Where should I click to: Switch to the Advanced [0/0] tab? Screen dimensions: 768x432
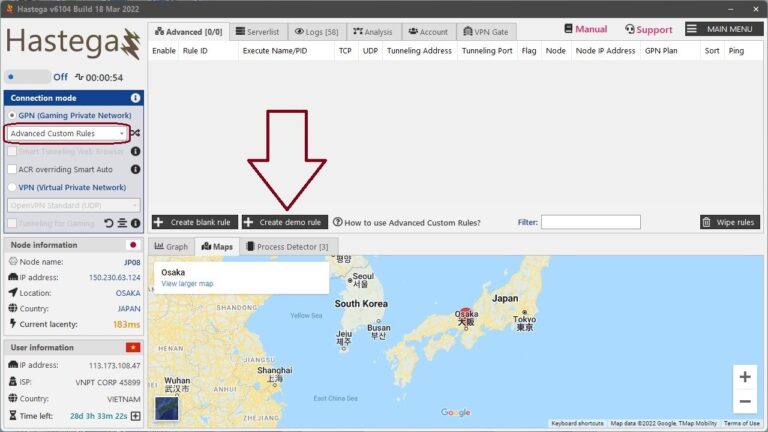click(189, 32)
